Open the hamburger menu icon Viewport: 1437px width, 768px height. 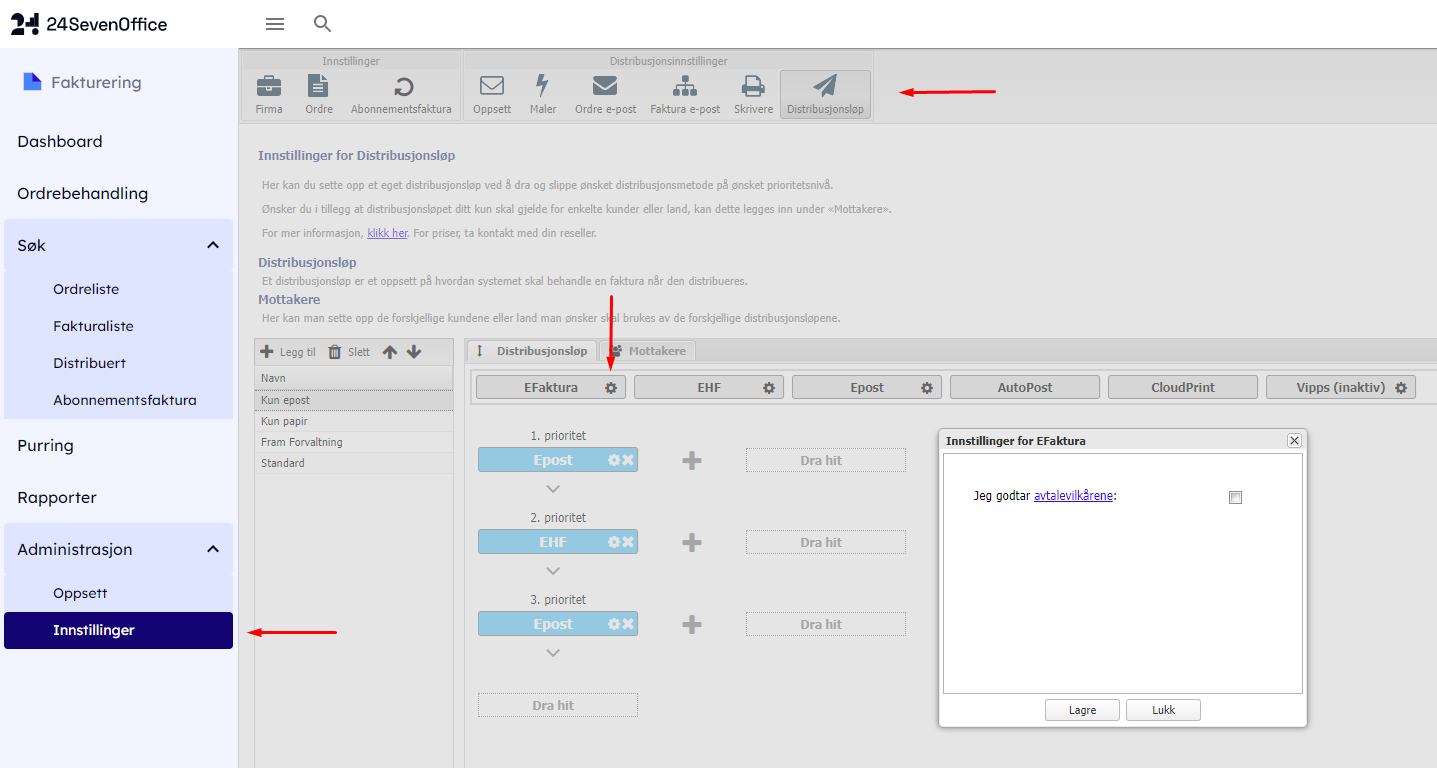tap(275, 24)
